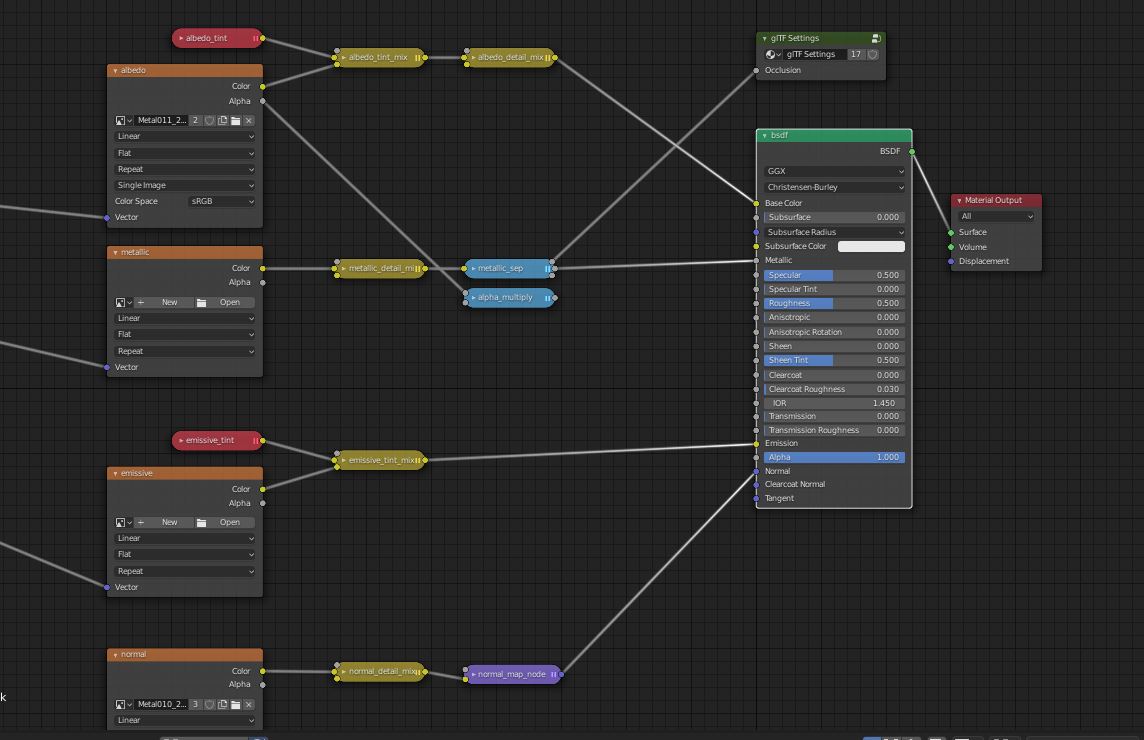Unlink Metal010 image in normal node
This screenshot has width=1144, height=740.
(x=249, y=704)
